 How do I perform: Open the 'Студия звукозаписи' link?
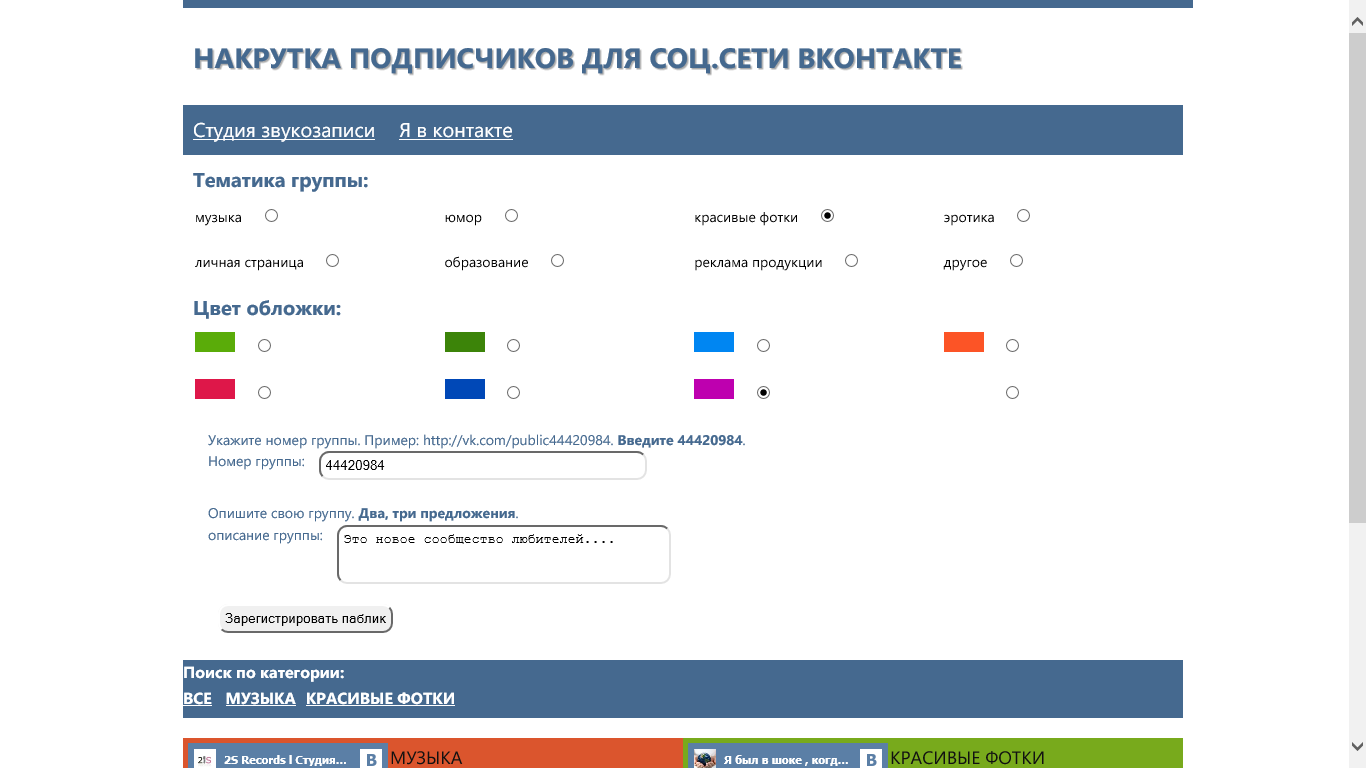[x=284, y=131]
